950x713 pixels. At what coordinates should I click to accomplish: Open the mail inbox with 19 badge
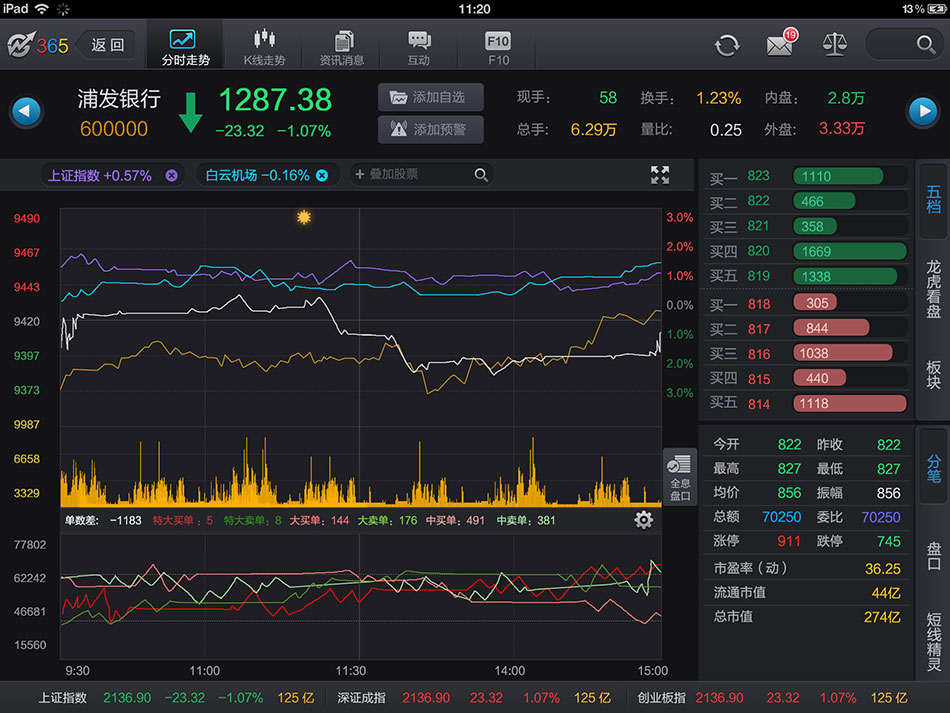click(782, 44)
